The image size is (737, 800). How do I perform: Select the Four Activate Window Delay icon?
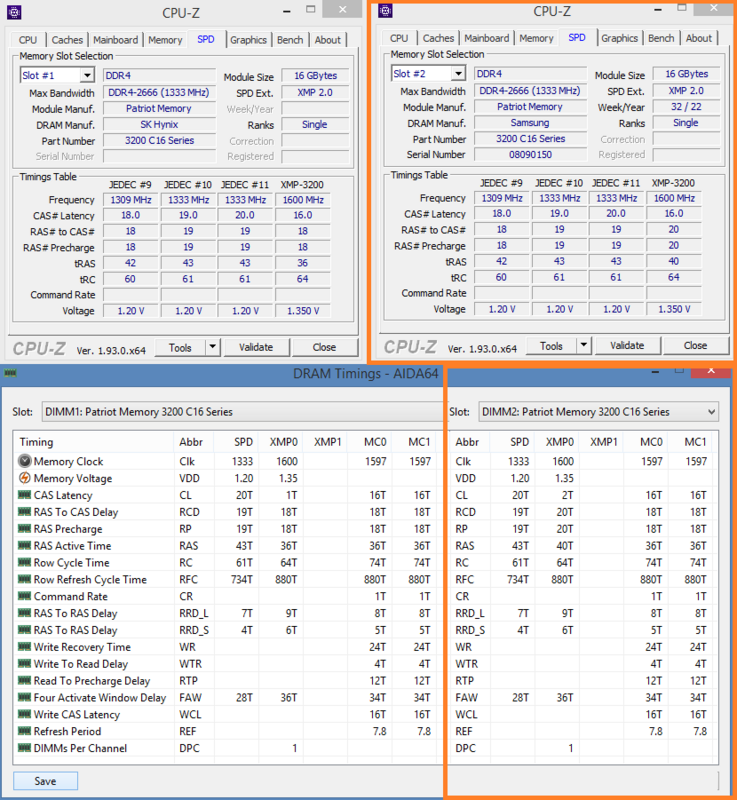point(24,698)
